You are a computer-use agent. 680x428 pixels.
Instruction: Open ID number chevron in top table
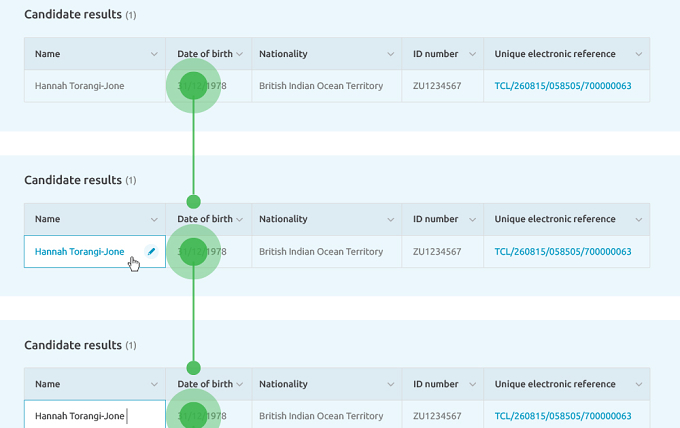472,54
